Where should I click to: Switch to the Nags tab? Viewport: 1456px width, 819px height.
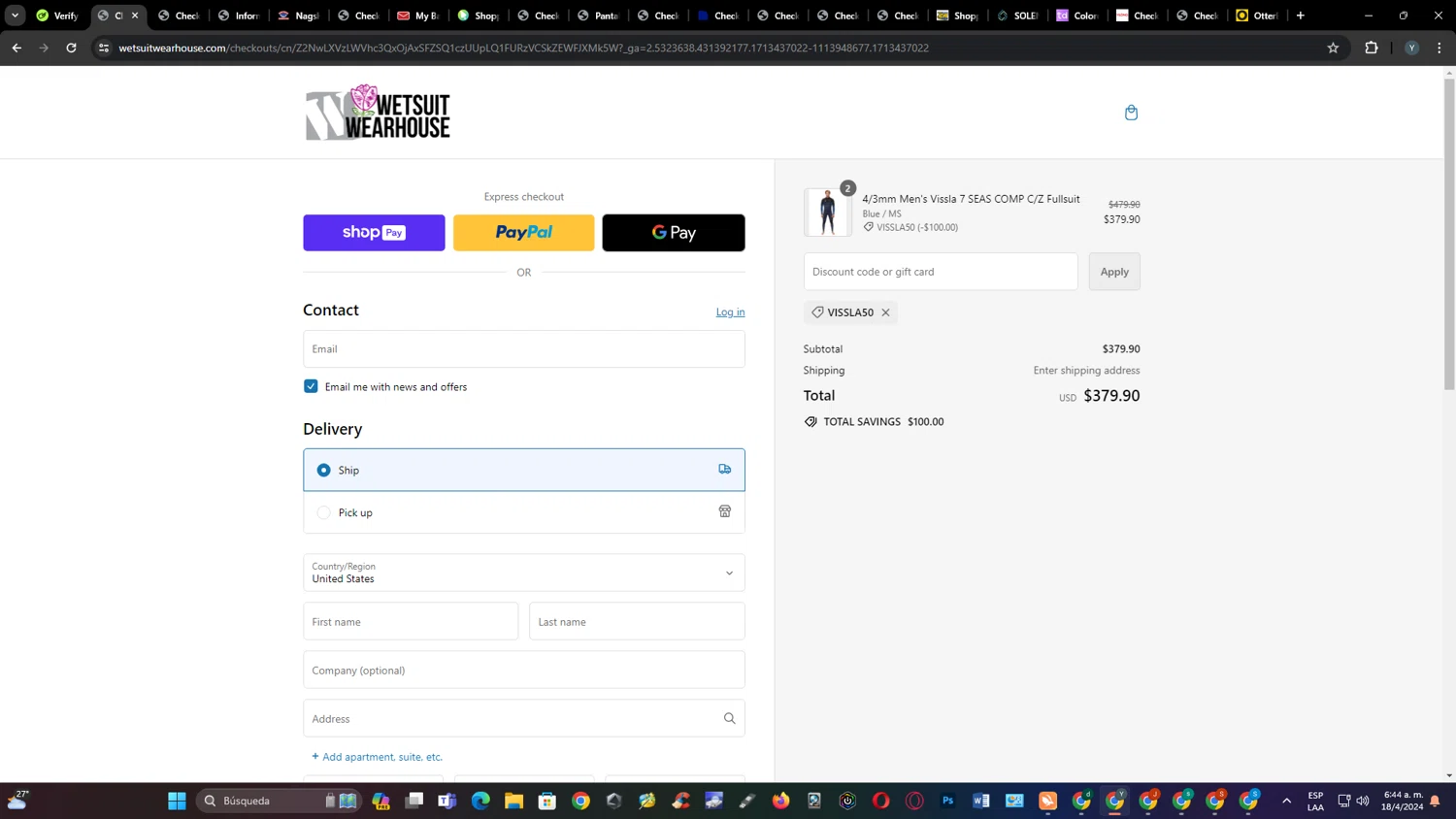click(299, 16)
